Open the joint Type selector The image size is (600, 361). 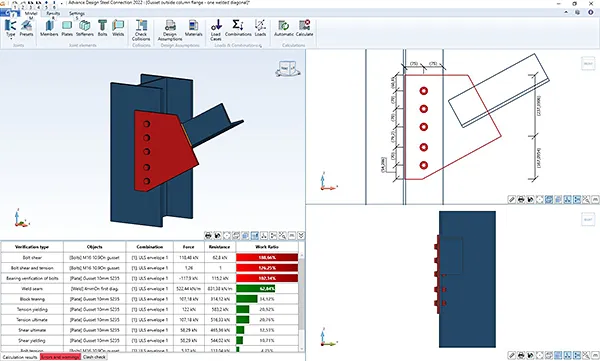[x=11, y=29]
